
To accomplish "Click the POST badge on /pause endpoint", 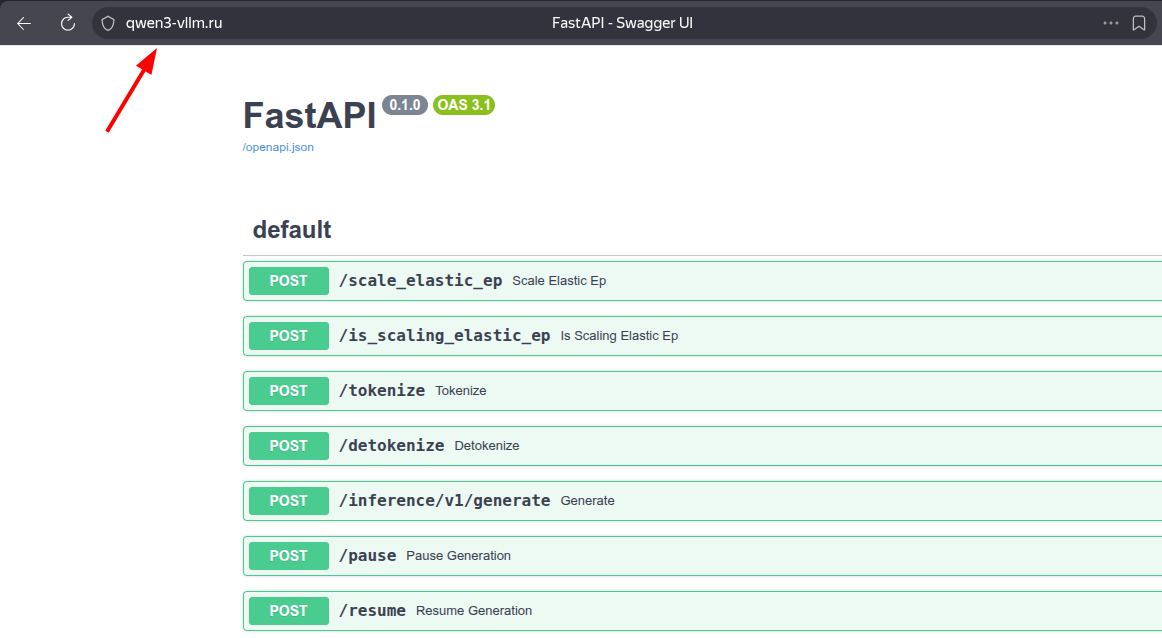I will tap(288, 555).
